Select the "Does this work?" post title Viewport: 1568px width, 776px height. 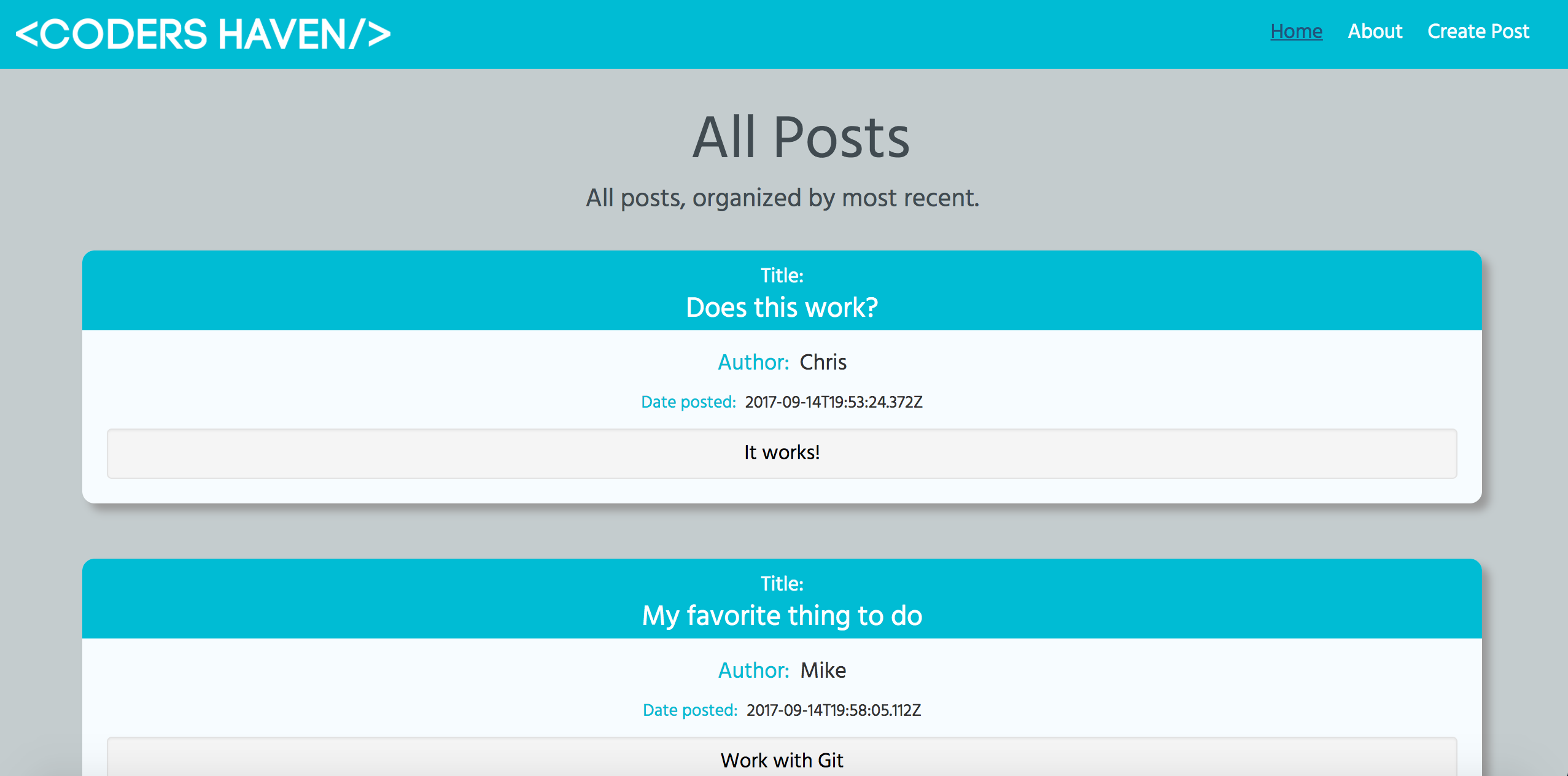(782, 308)
